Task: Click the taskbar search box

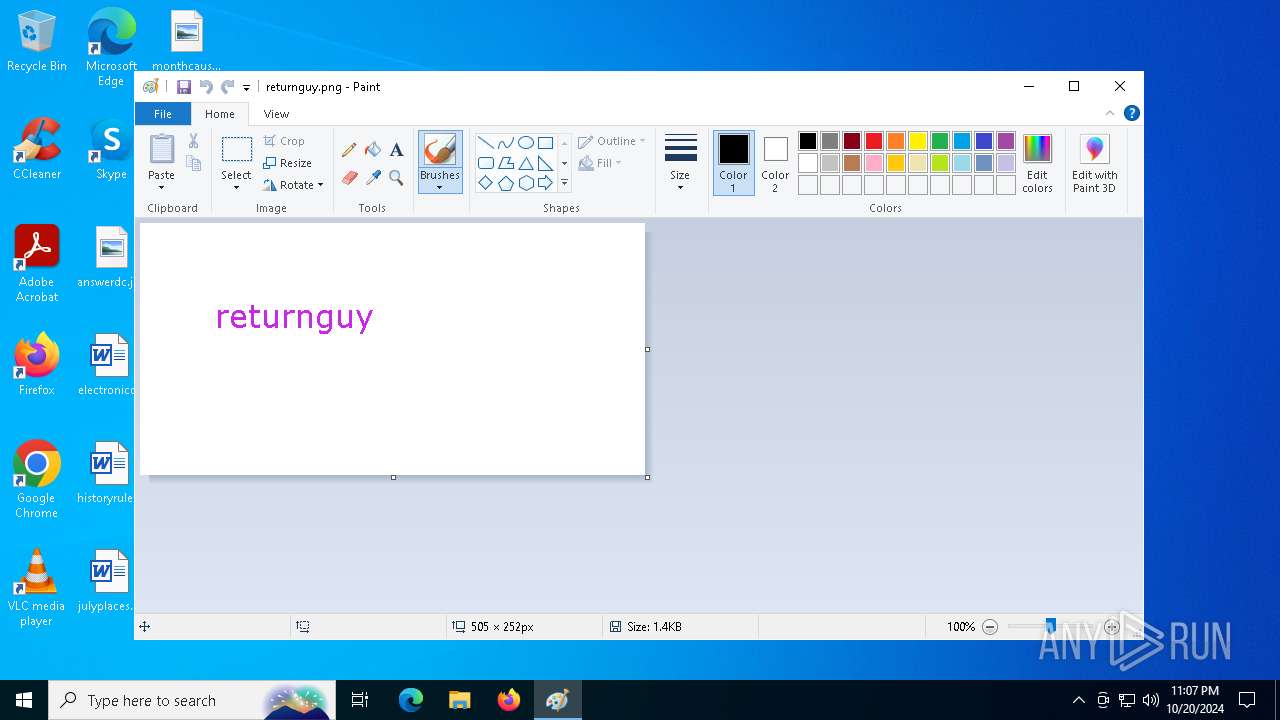Action: (193, 700)
